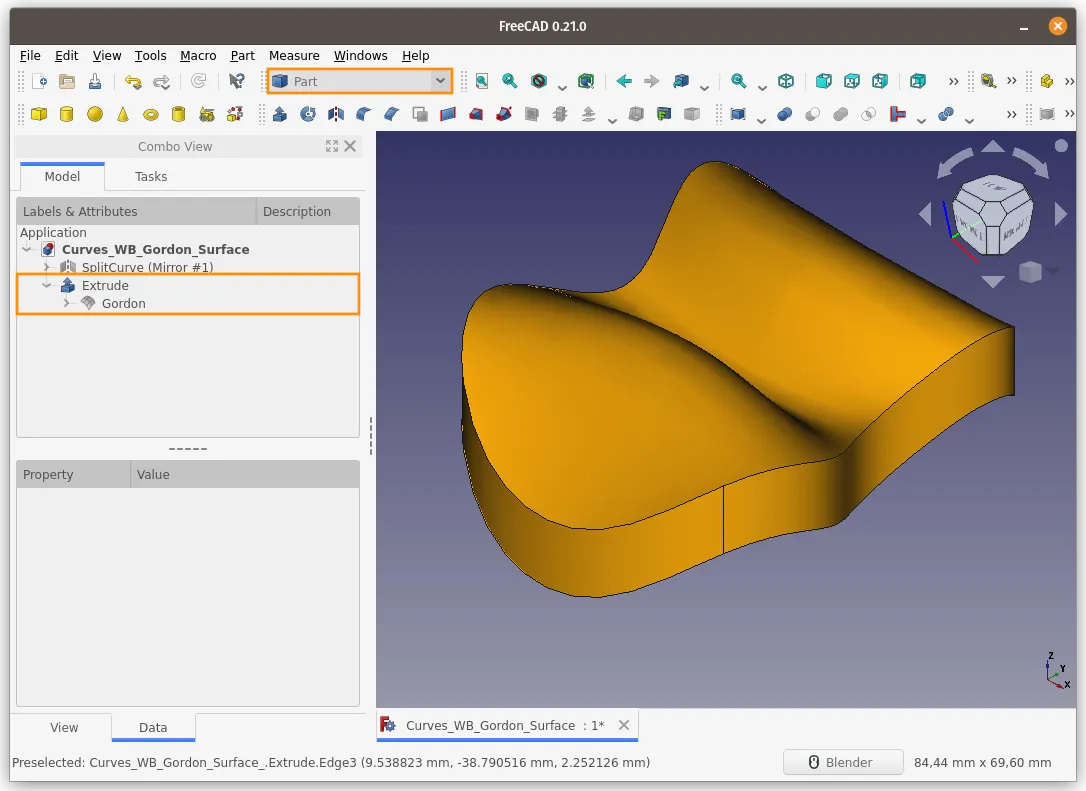Save the document with the Save icon
Screen dimensions: 1086x791
point(95,81)
